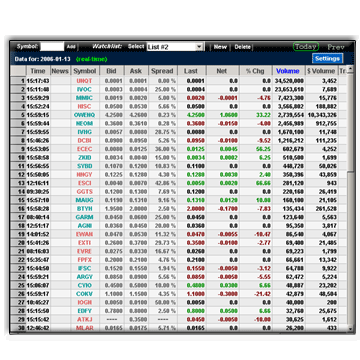The width and height of the screenshot is (360, 360).
Task: Switch to the Prev view
Action: [x=336, y=47]
